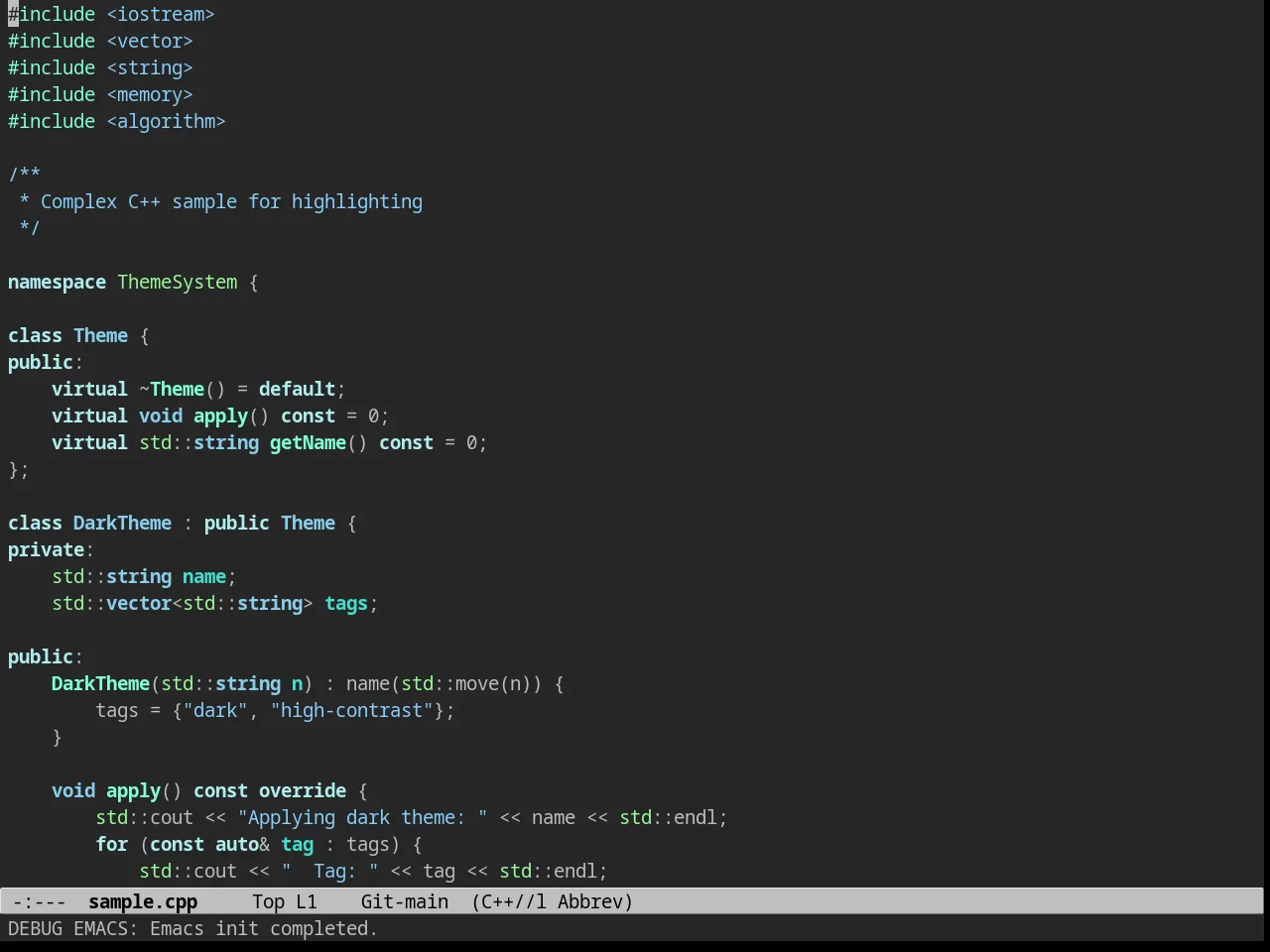Click the "dark" string literal
Screen dimensions: 1270x952
click(x=215, y=710)
